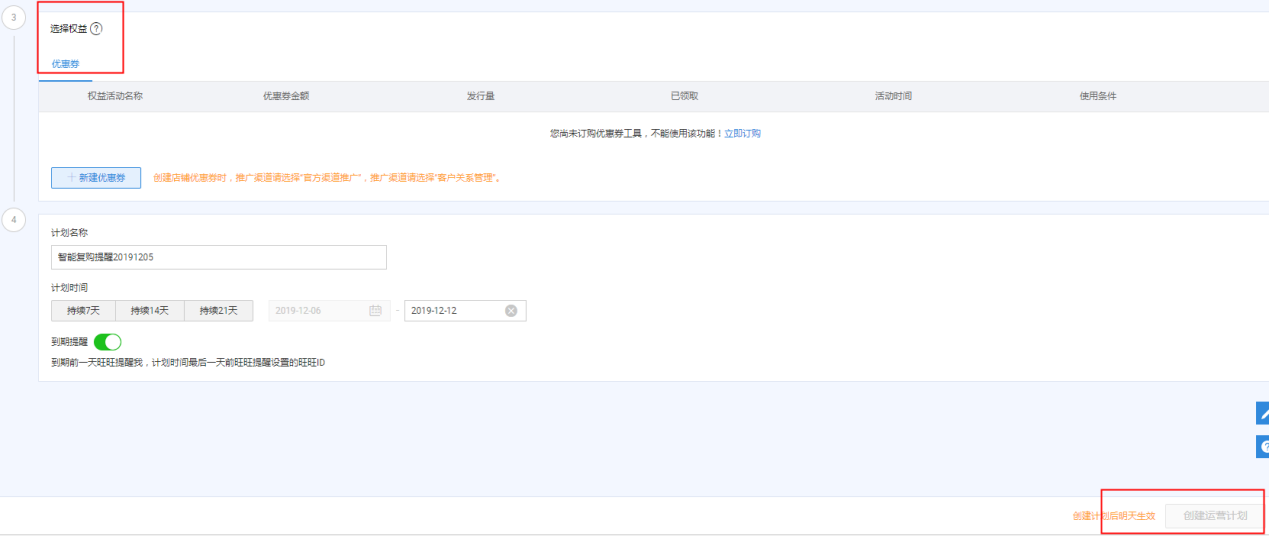Open the floating help question icon at right

tap(1262, 447)
